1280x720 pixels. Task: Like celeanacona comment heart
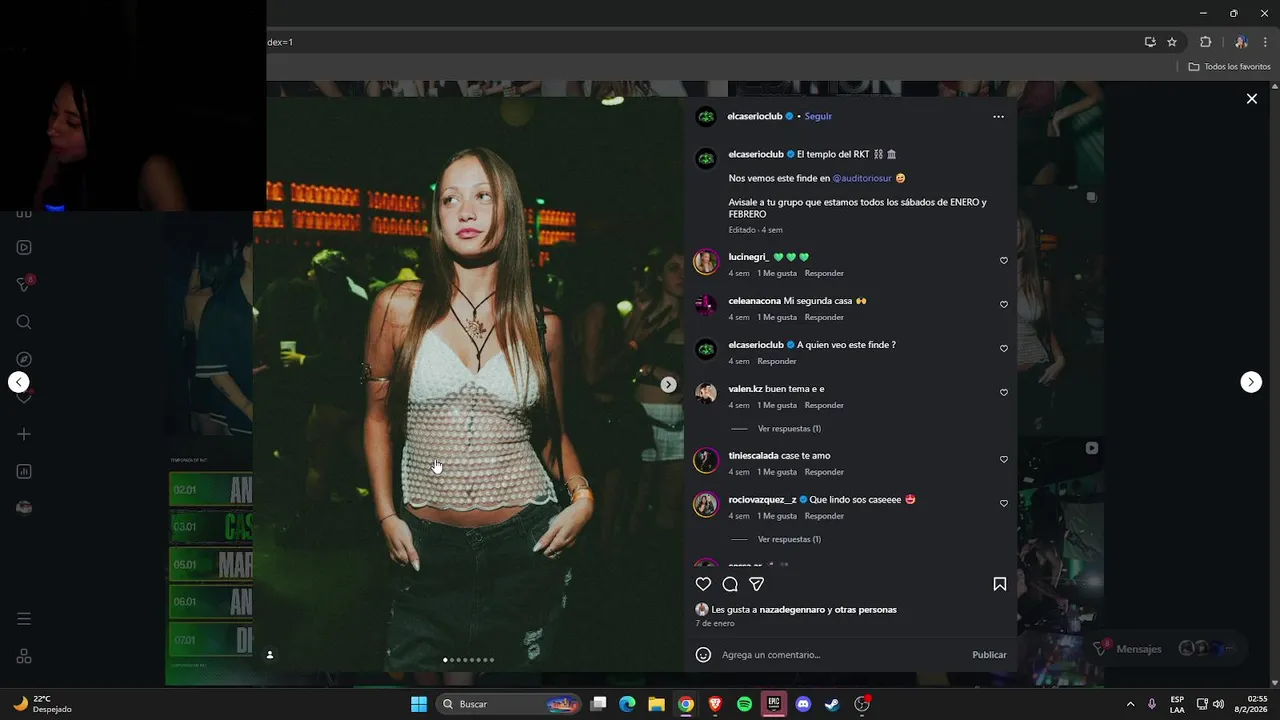[x=1004, y=305]
